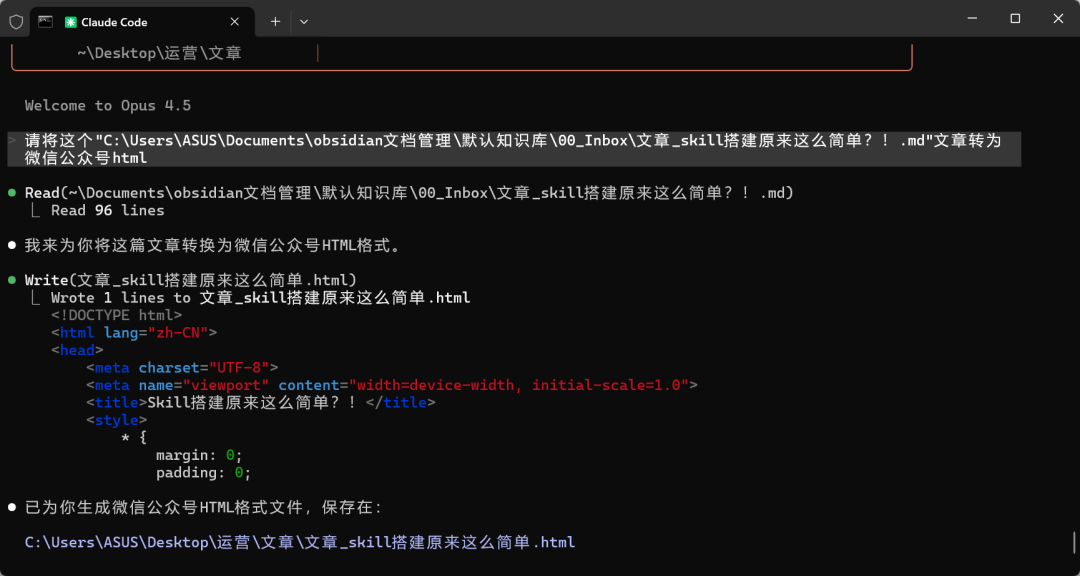Click the shield icon in title bar
The image size is (1080, 576).
pos(16,22)
